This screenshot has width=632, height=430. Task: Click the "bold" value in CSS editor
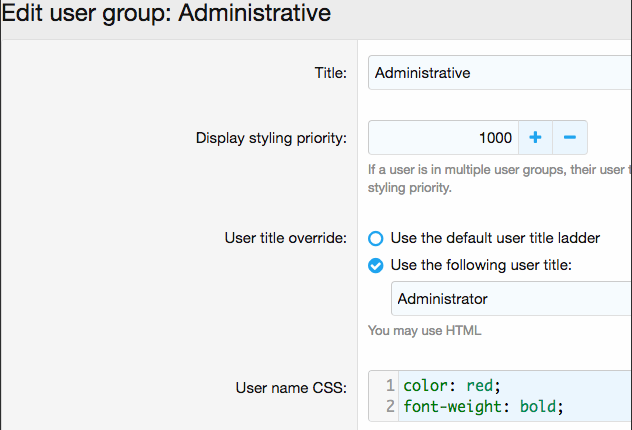541,406
